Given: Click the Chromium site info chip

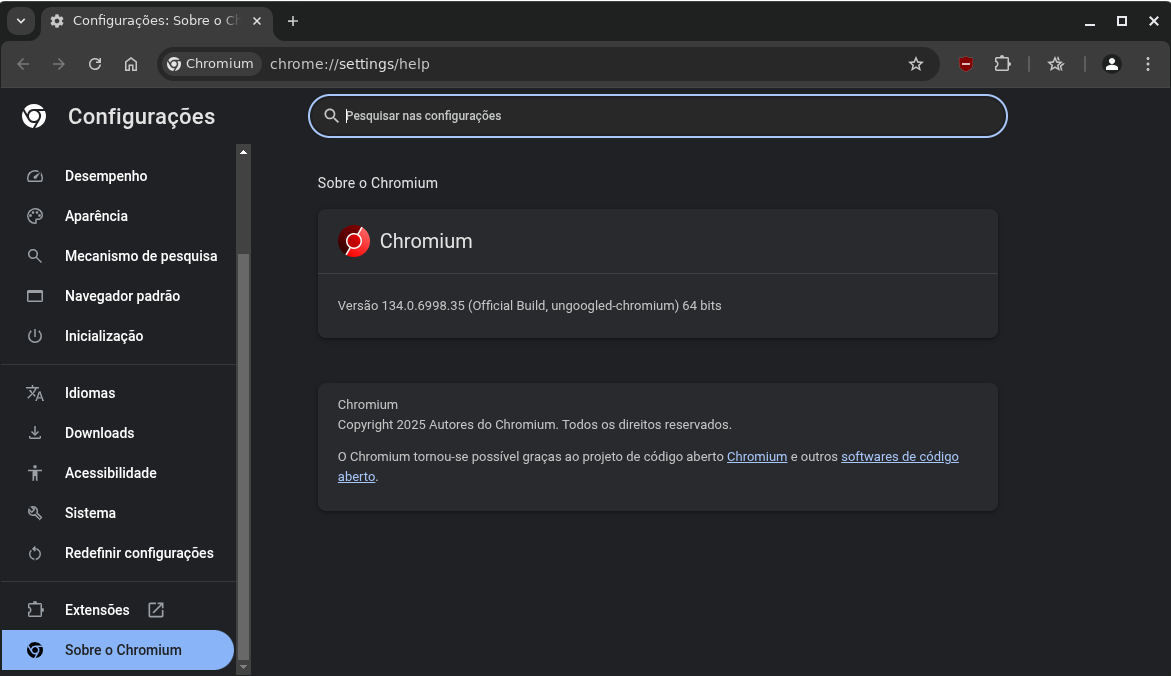Looking at the screenshot, I should (211, 64).
